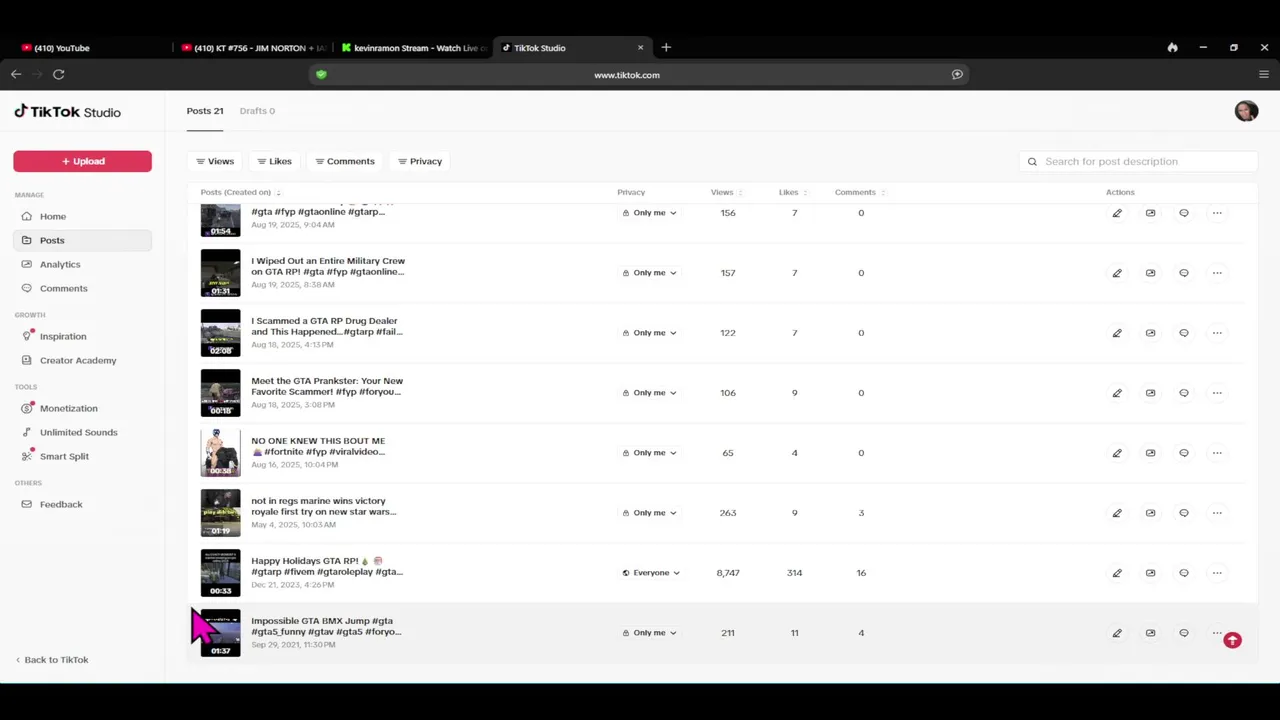
Task: Click the search for post description field
Action: 1138,161
